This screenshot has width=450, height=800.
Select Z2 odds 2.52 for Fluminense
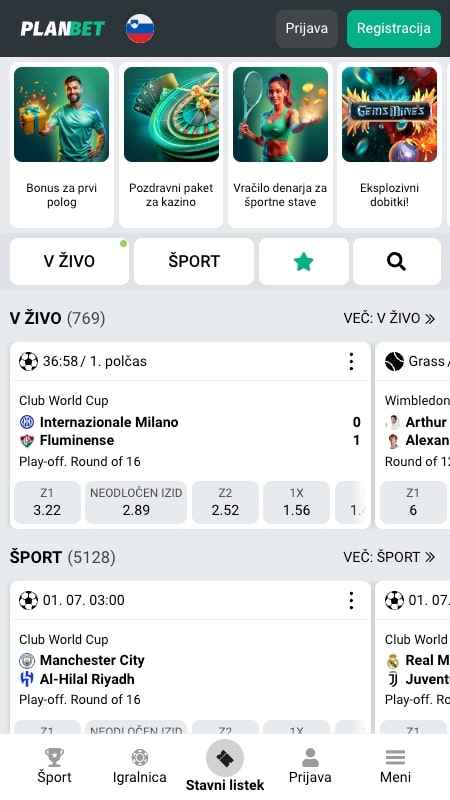coord(225,502)
